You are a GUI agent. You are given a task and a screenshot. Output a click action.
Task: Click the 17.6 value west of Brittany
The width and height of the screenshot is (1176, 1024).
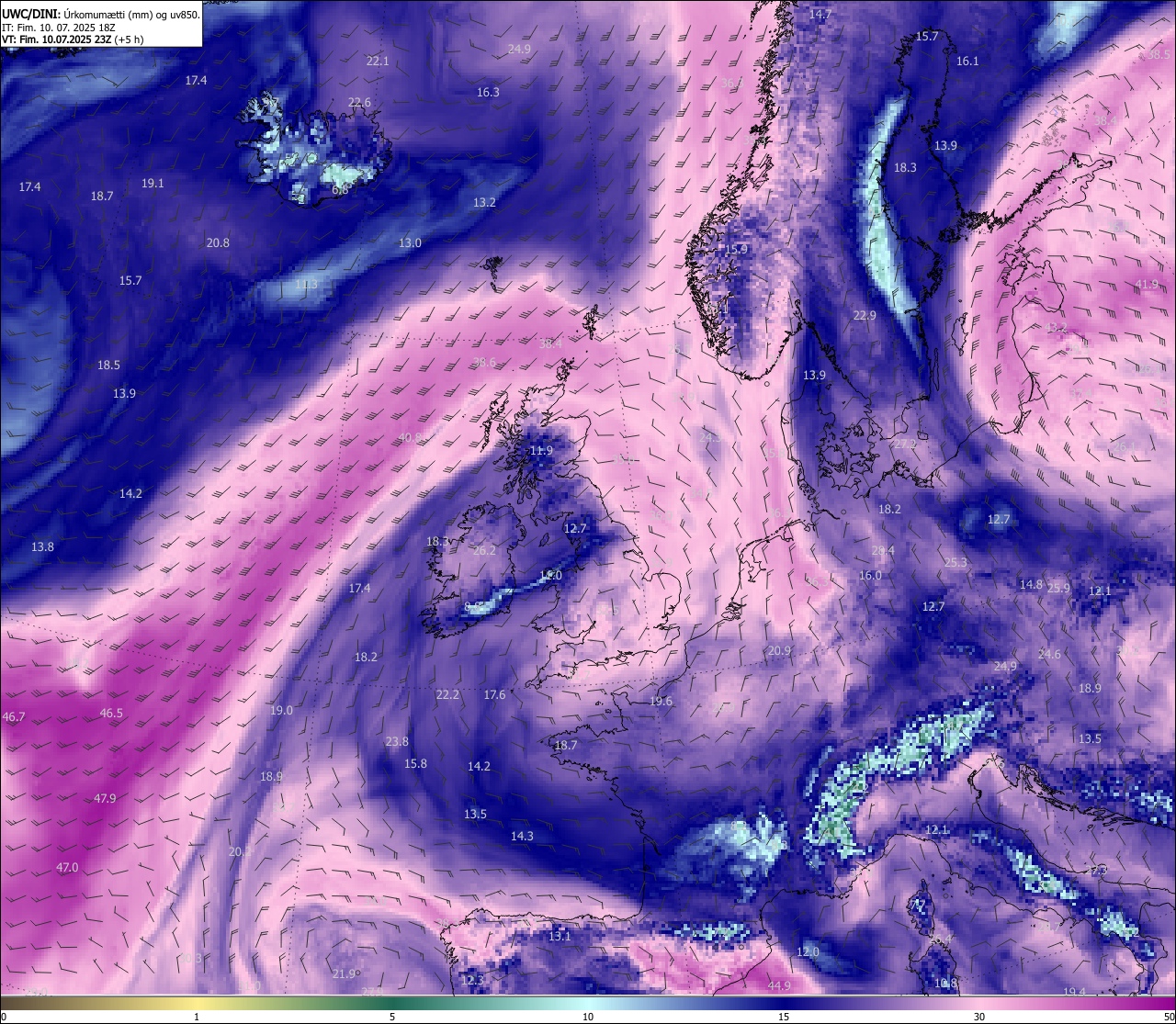(x=494, y=695)
